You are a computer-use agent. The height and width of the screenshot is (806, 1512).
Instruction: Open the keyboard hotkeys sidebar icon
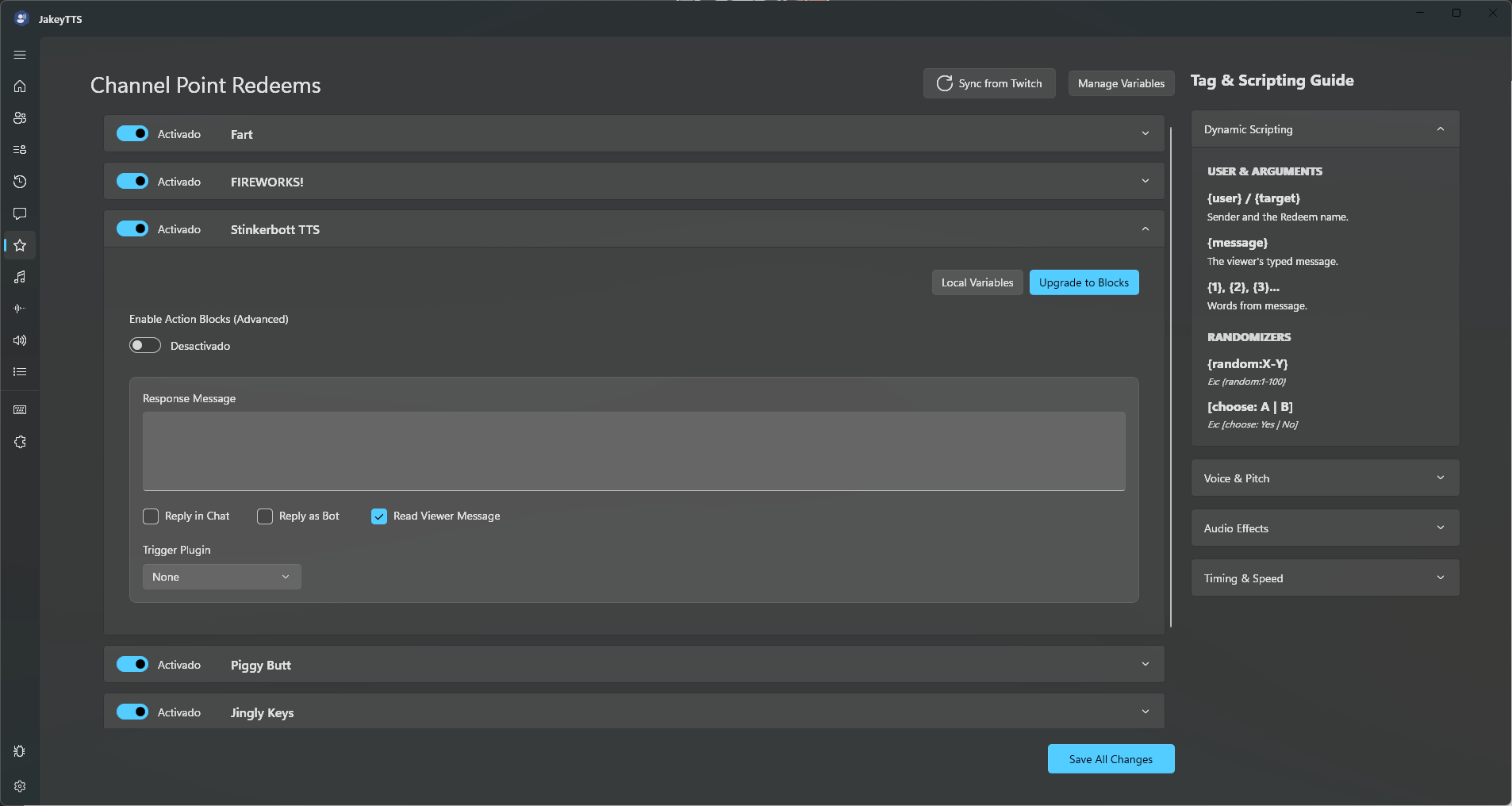click(x=20, y=410)
